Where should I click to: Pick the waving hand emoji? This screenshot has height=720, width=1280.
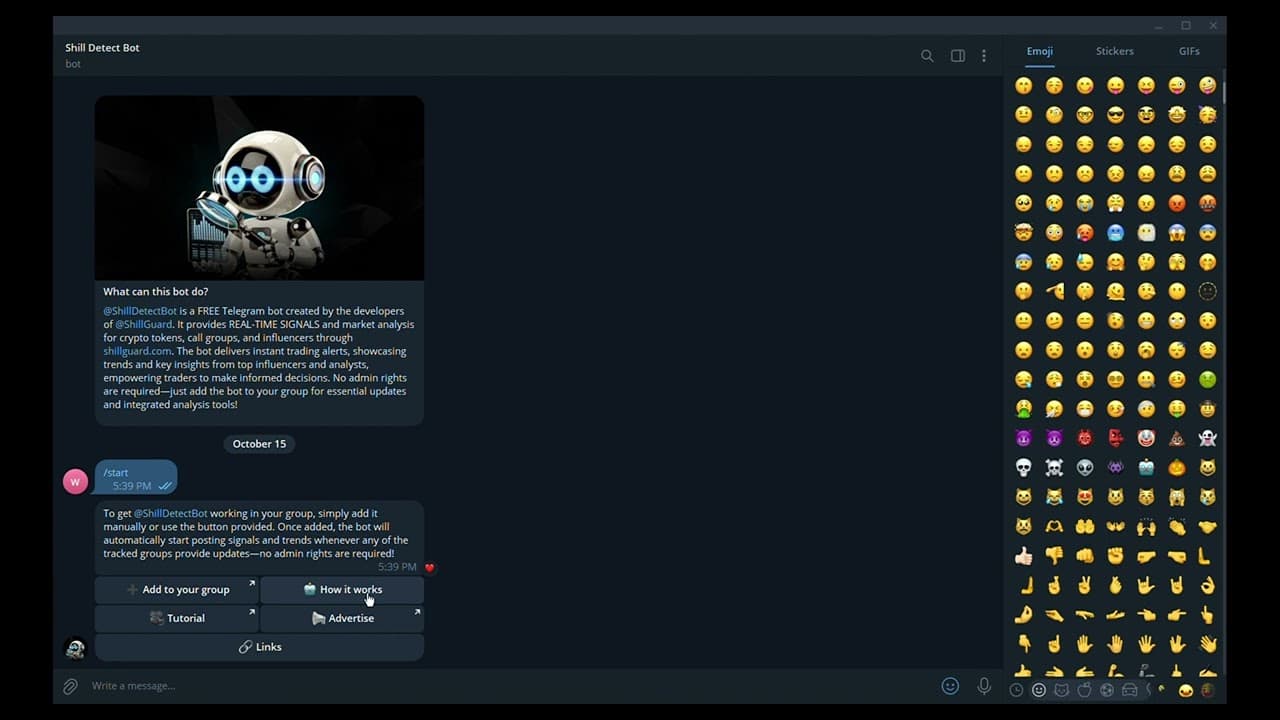[1207, 644]
